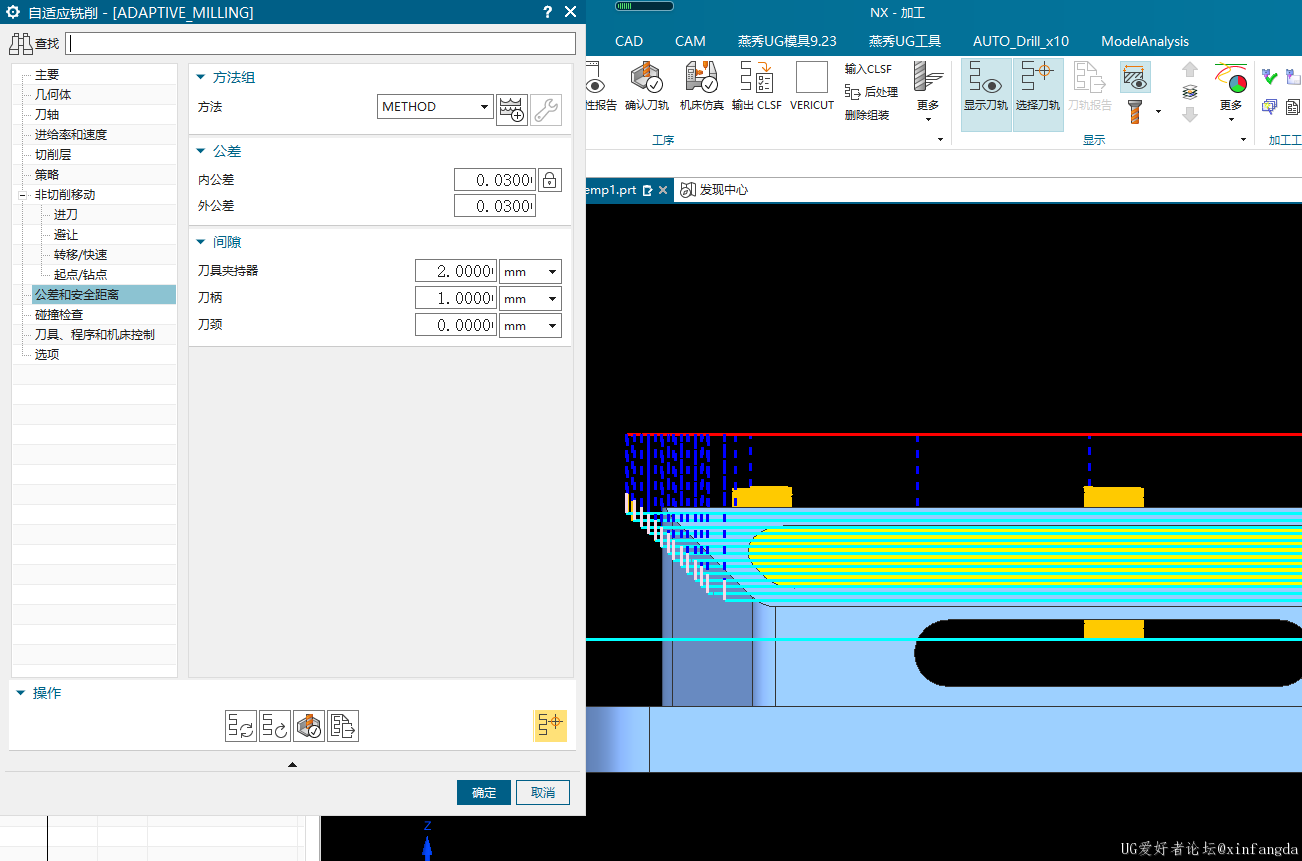The image size is (1302, 861).
Task: Collapse the 非切削移动 tree node
Action: 23,195
